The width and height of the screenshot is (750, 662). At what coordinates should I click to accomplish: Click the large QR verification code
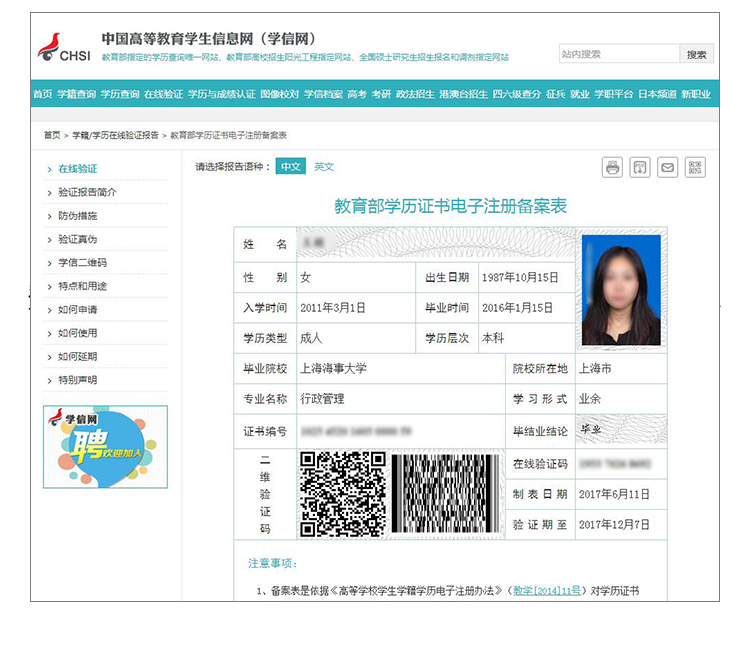pos(343,493)
